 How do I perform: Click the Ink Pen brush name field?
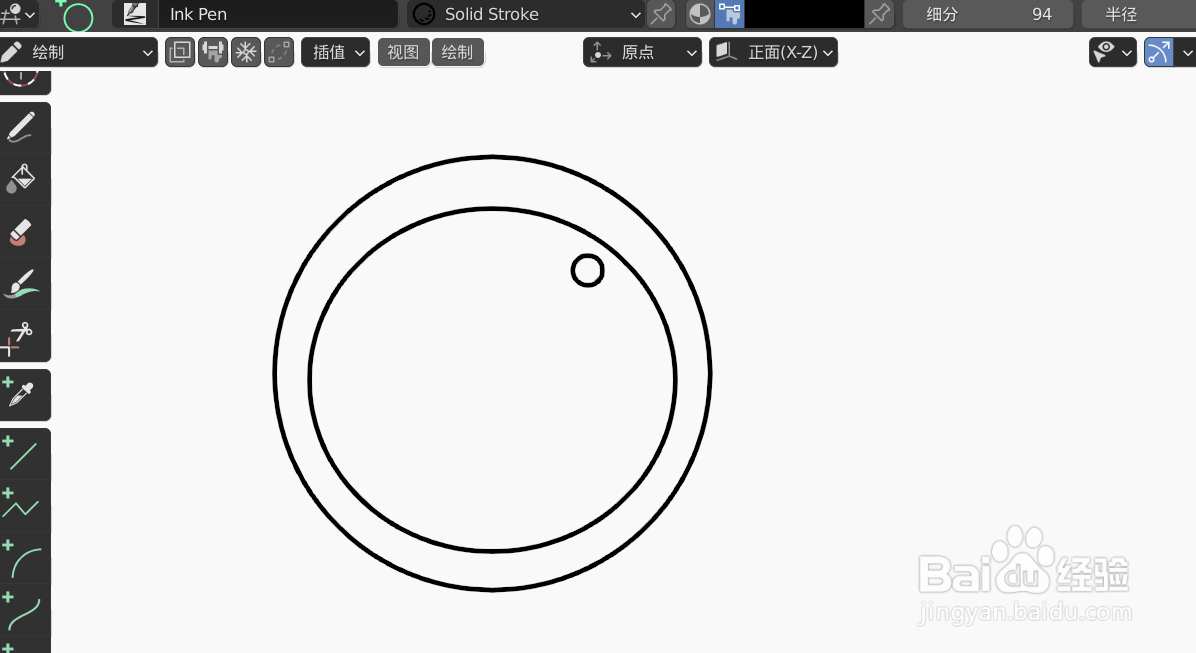[x=279, y=14]
